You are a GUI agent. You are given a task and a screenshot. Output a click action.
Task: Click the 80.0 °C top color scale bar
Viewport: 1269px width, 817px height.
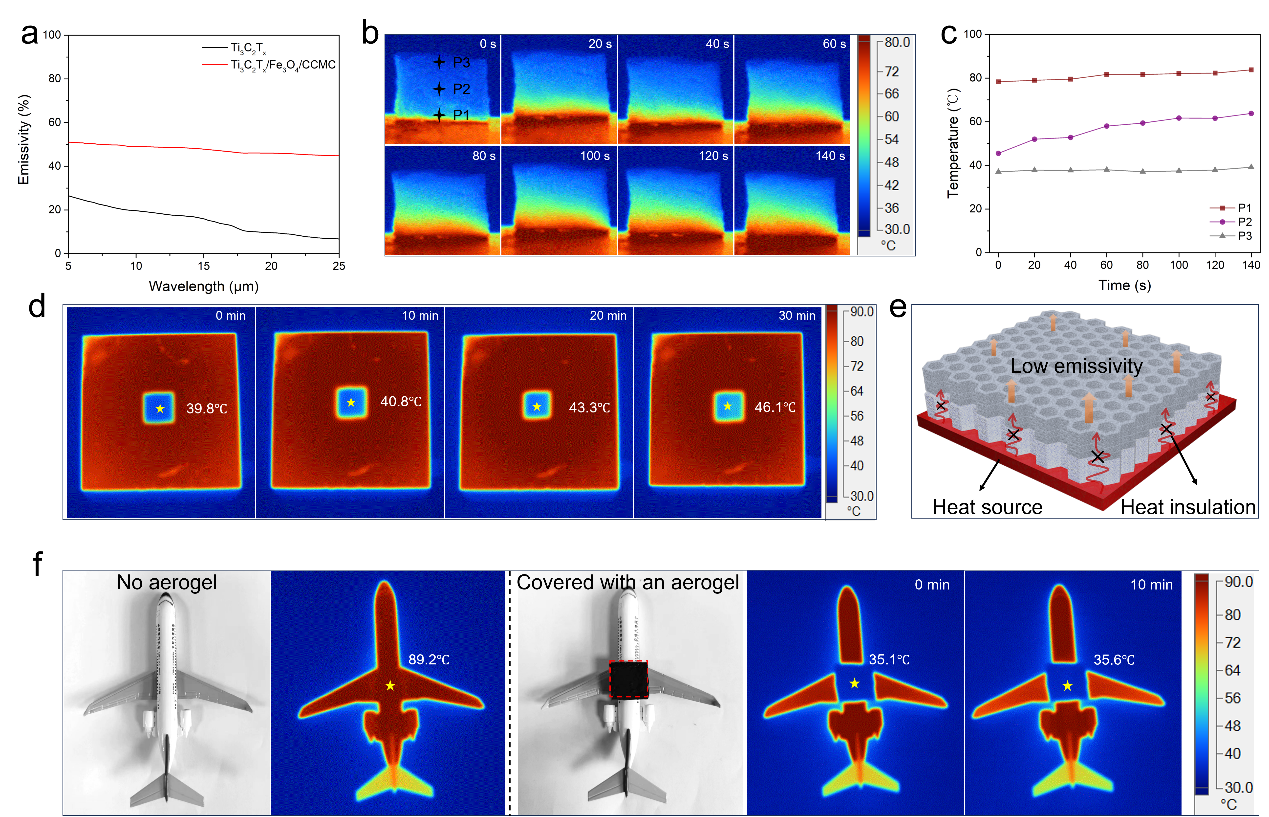coord(863,135)
